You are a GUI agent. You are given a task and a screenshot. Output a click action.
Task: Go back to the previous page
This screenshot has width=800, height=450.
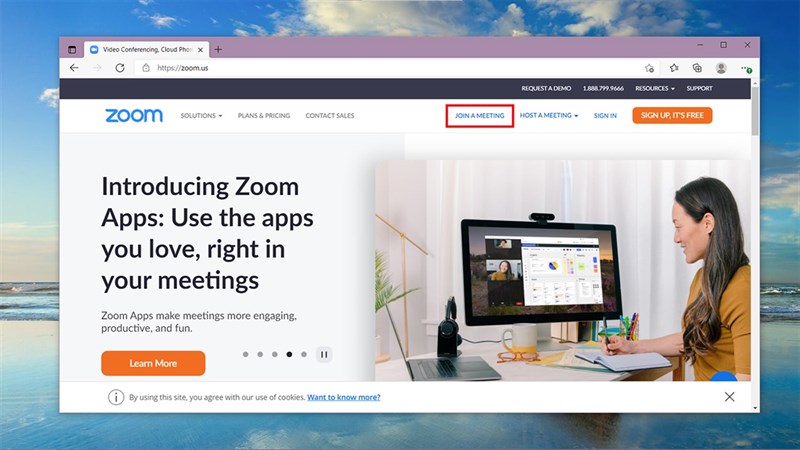pos(74,67)
